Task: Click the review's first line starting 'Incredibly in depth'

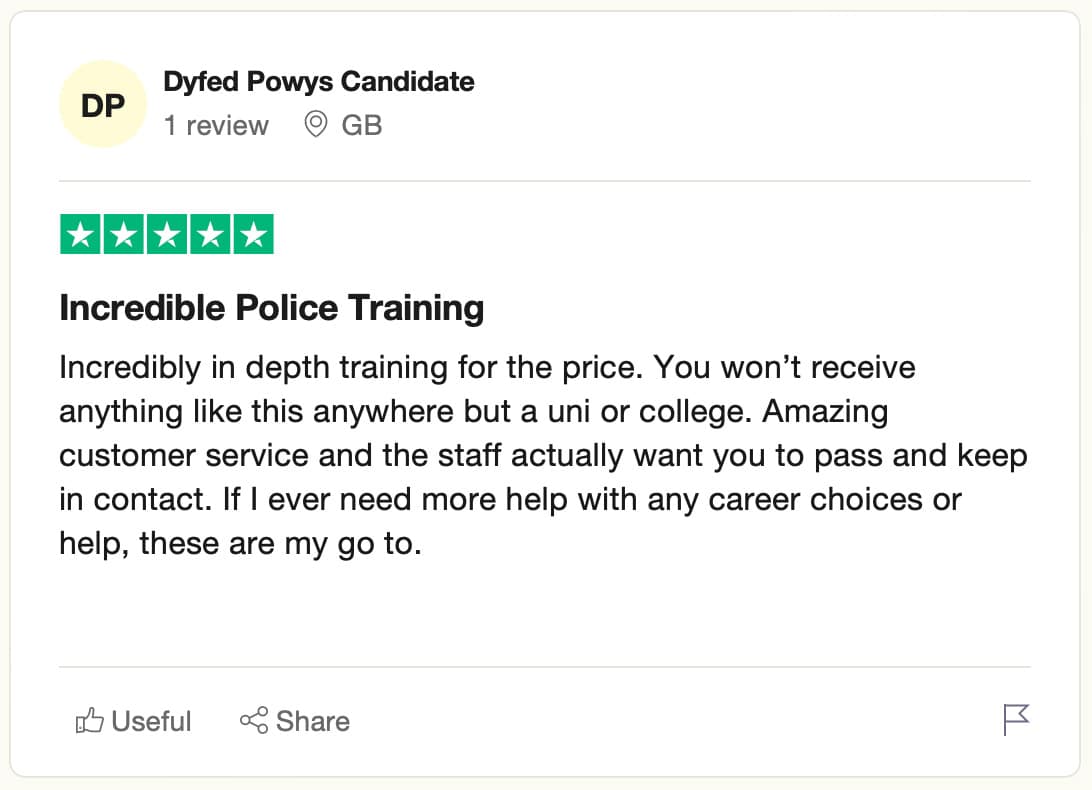Action: point(487,367)
